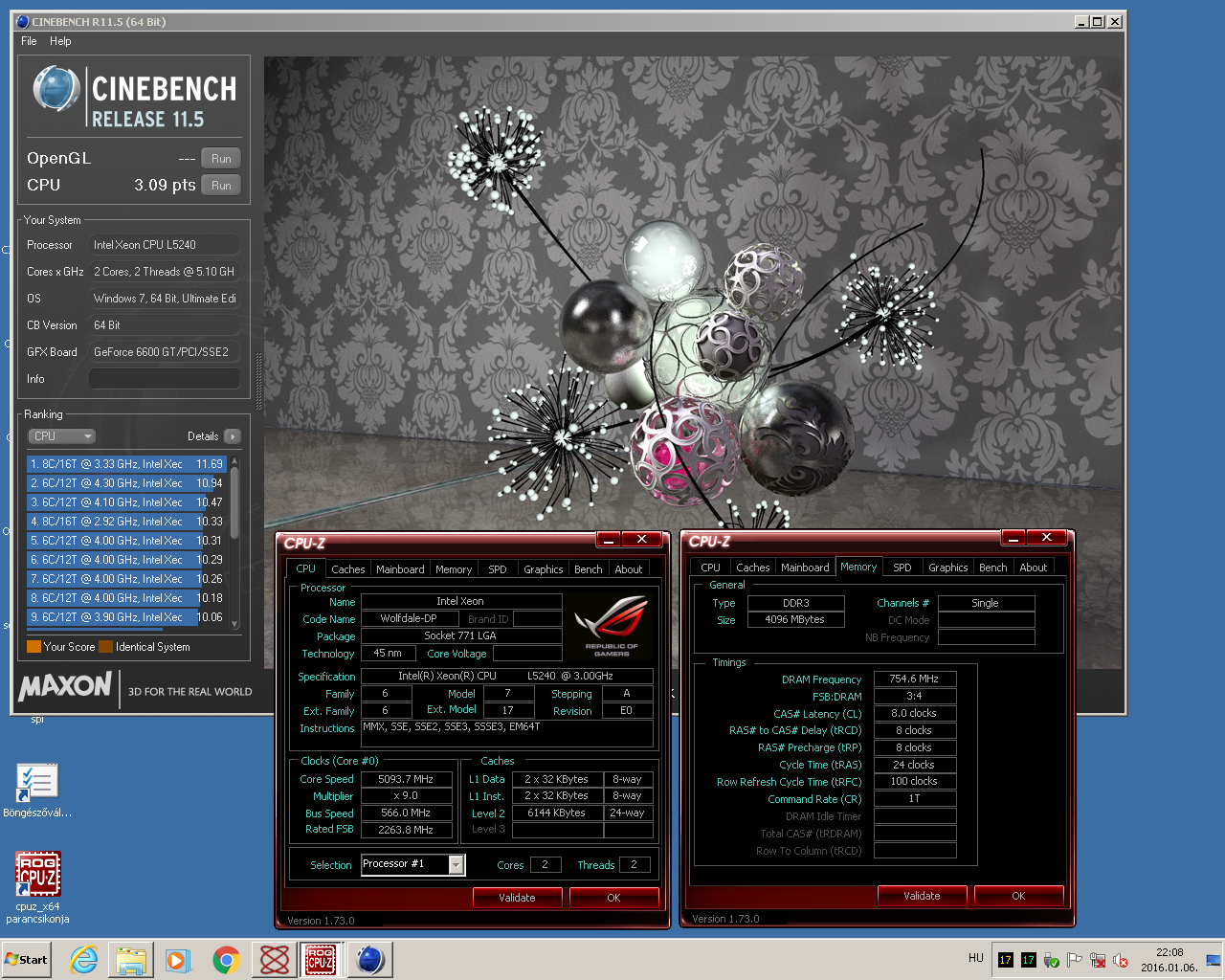Click OK in left CPU-Z window
Screen dimensions: 1225x980
point(613,898)
